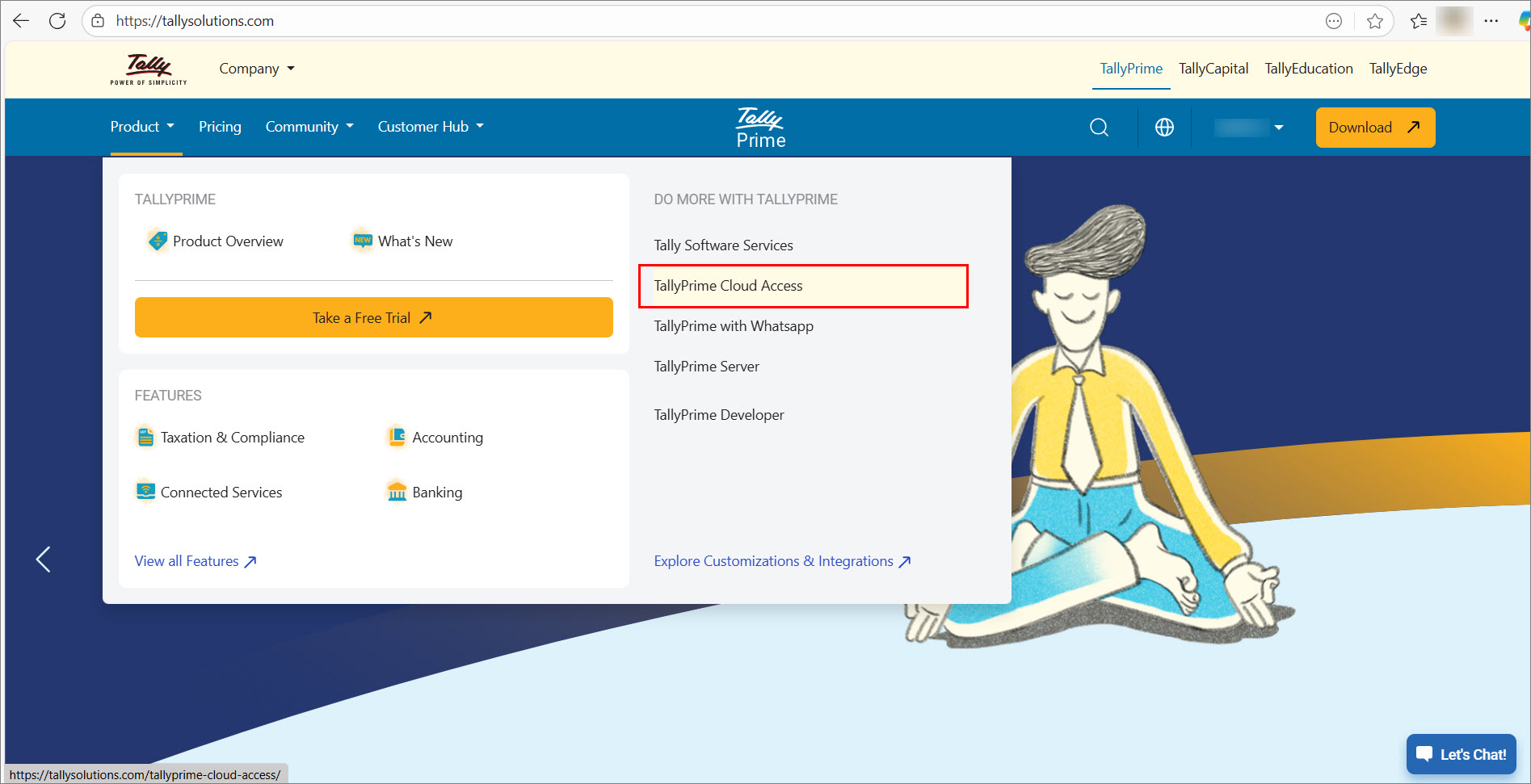1531x784 pixels.
Task: Click the Product Overview icon
Action: point(158,241)
